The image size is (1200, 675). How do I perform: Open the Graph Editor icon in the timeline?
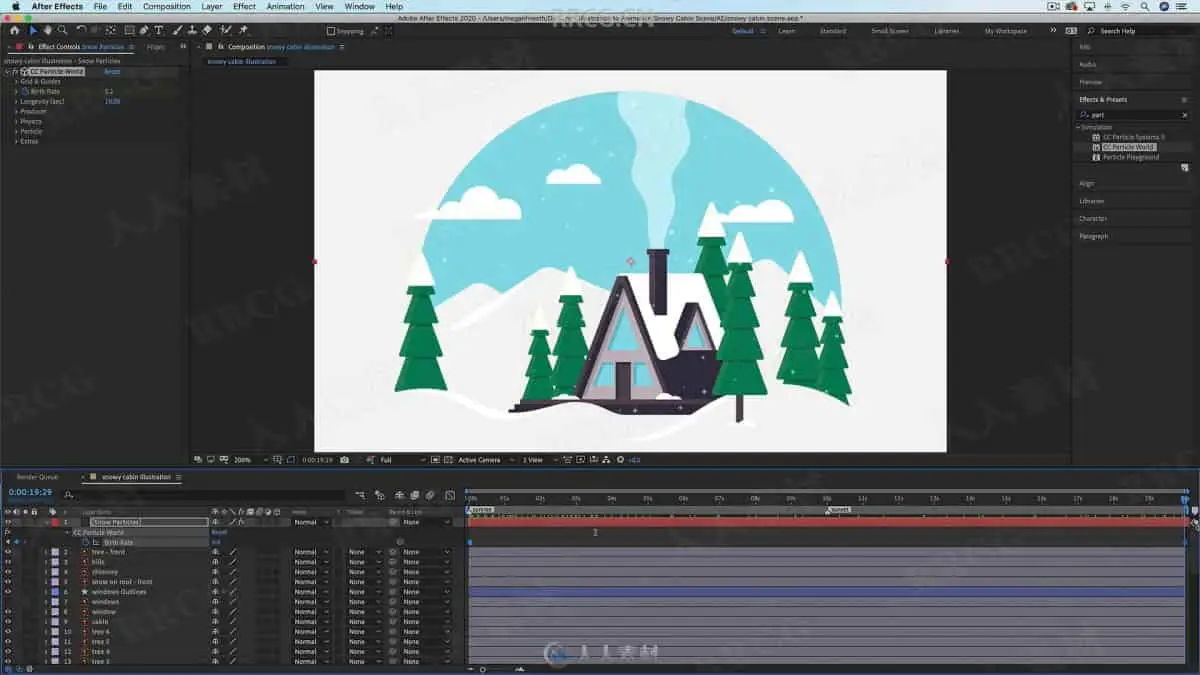[449, 495]
